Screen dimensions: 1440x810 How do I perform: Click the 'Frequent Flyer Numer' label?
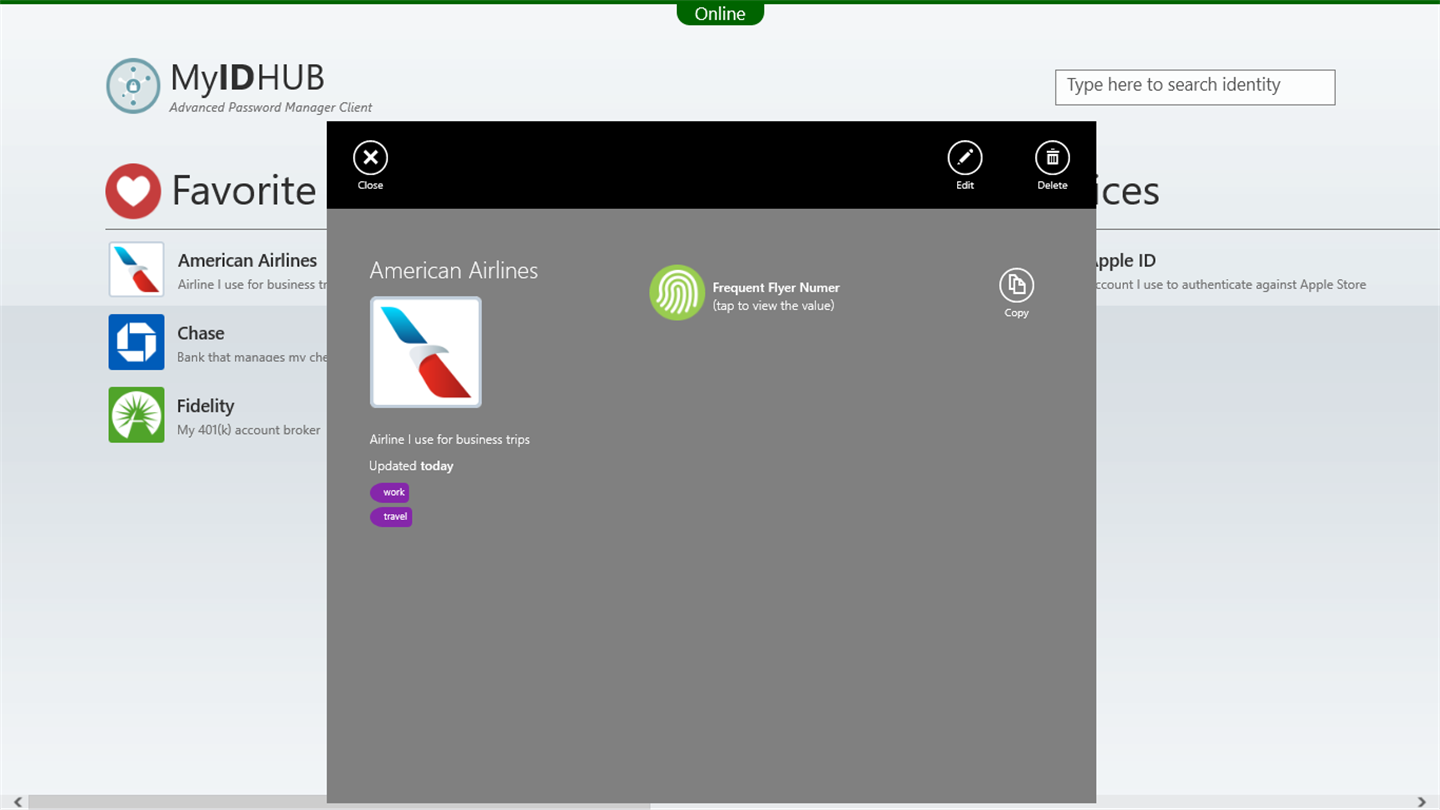pyautogui.click(x=776, y=288)
